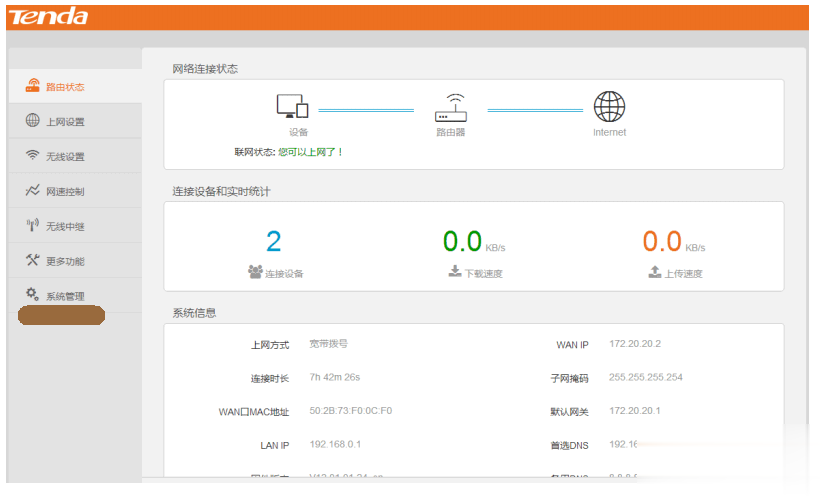The image size is (827, 498).
Task: Open the 更多功能 menu item
Action: point(75,260)
